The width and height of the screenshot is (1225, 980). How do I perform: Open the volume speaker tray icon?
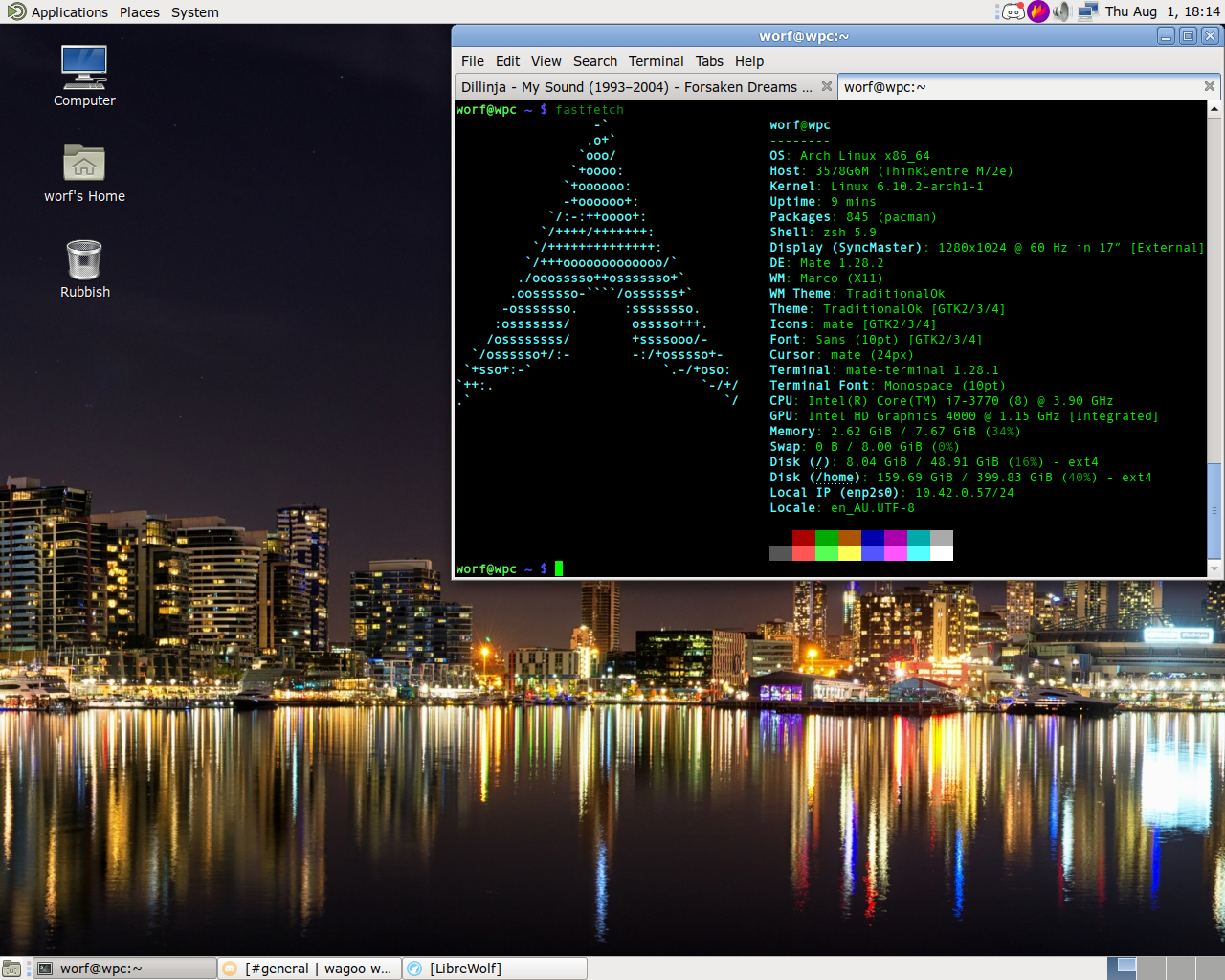tap(1061, 11)
